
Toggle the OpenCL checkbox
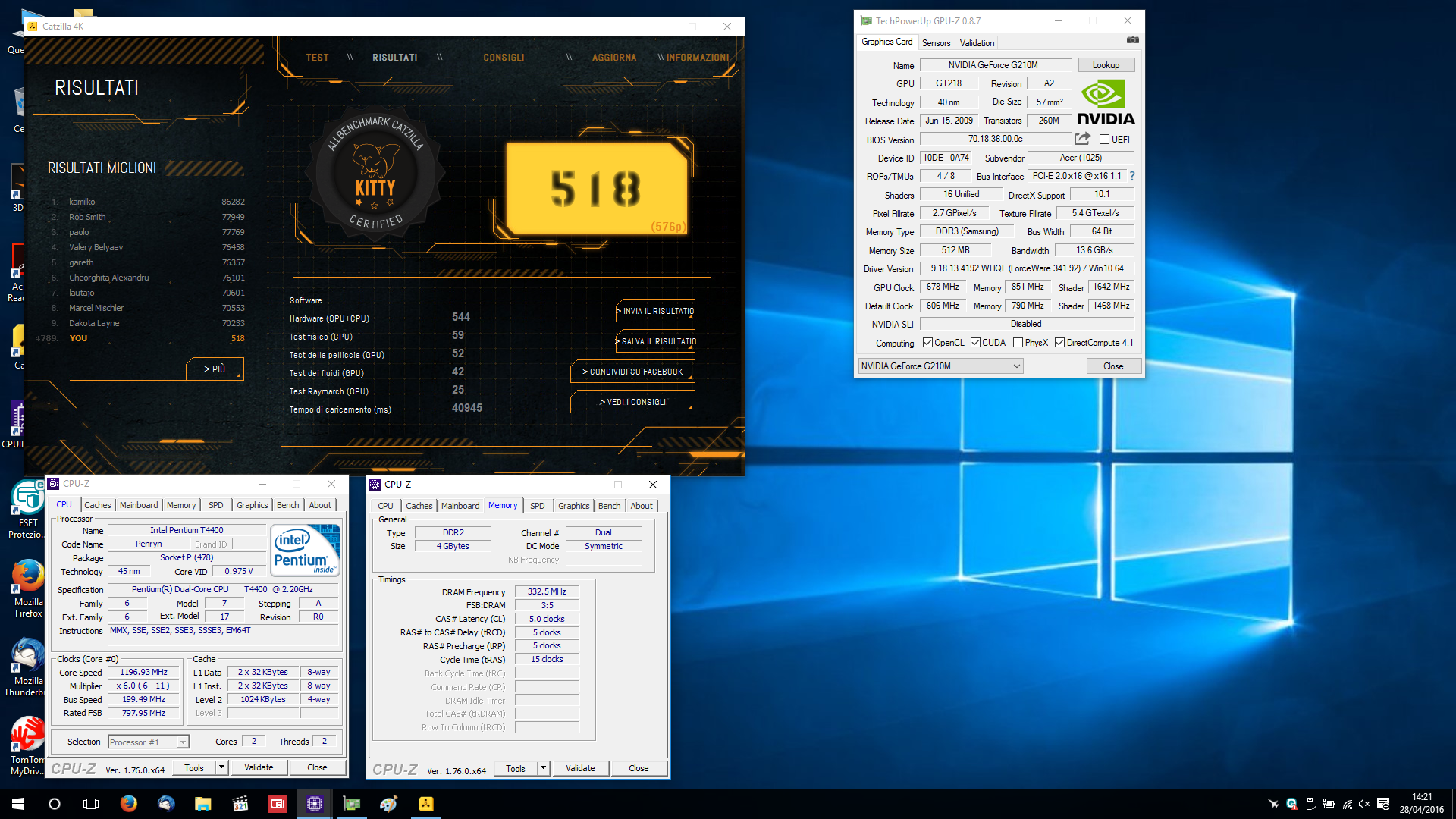coord(927,343)
